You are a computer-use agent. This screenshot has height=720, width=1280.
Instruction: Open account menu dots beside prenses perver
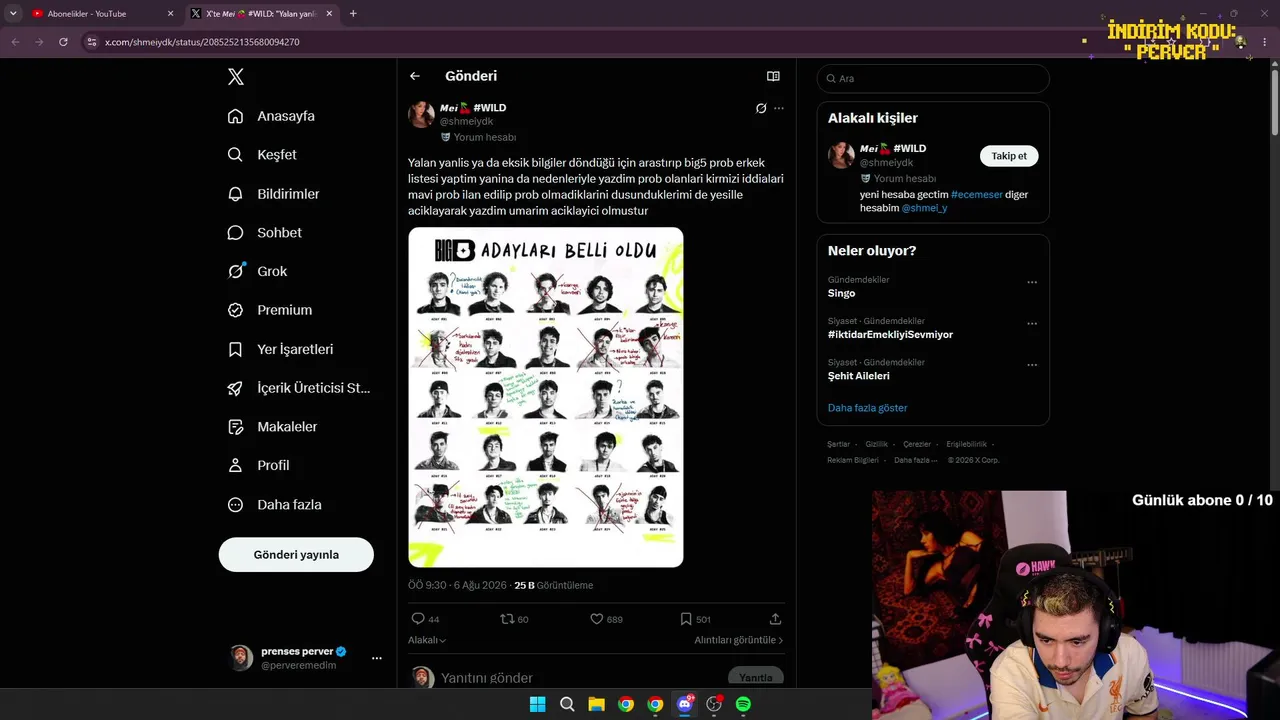tap(377, 658)
